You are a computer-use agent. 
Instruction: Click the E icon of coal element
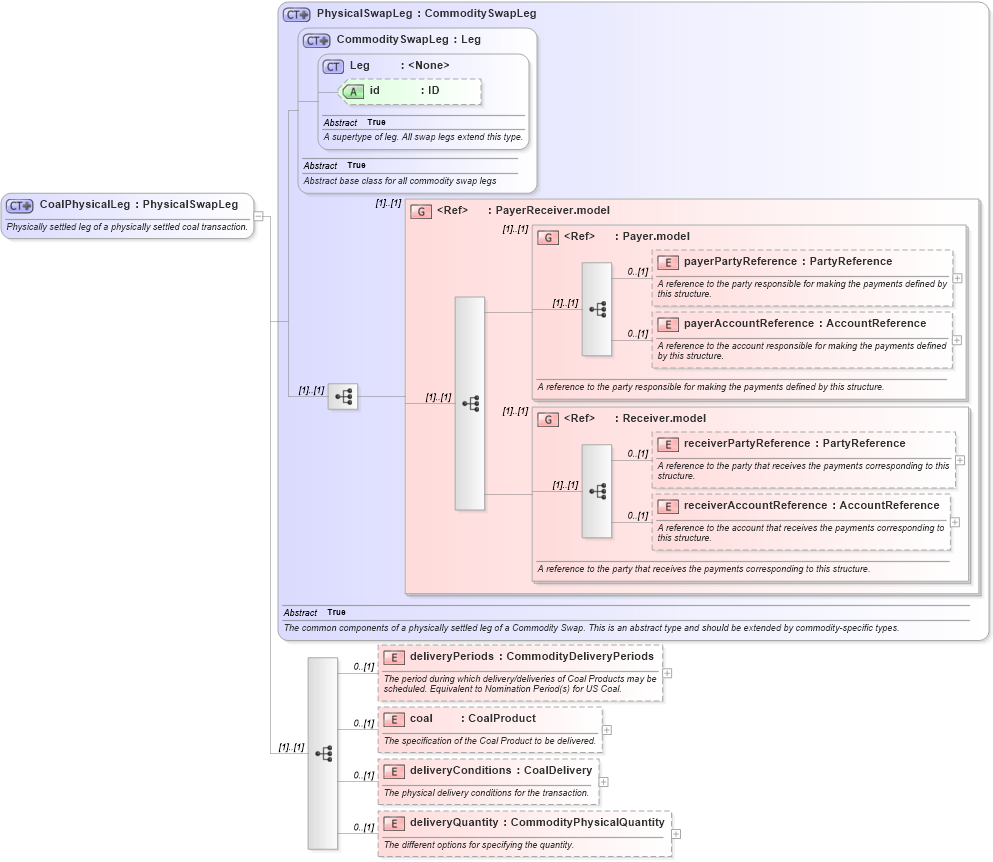394,719
